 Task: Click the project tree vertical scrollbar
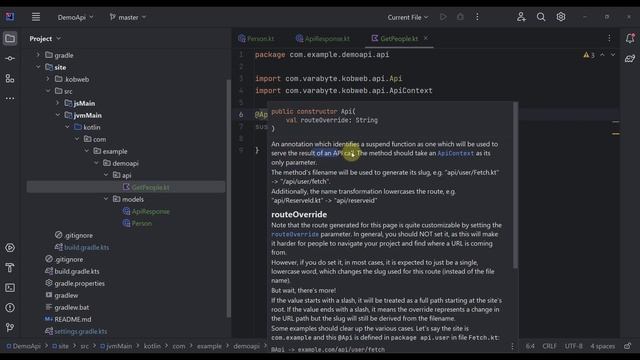(x=228, y=198)
